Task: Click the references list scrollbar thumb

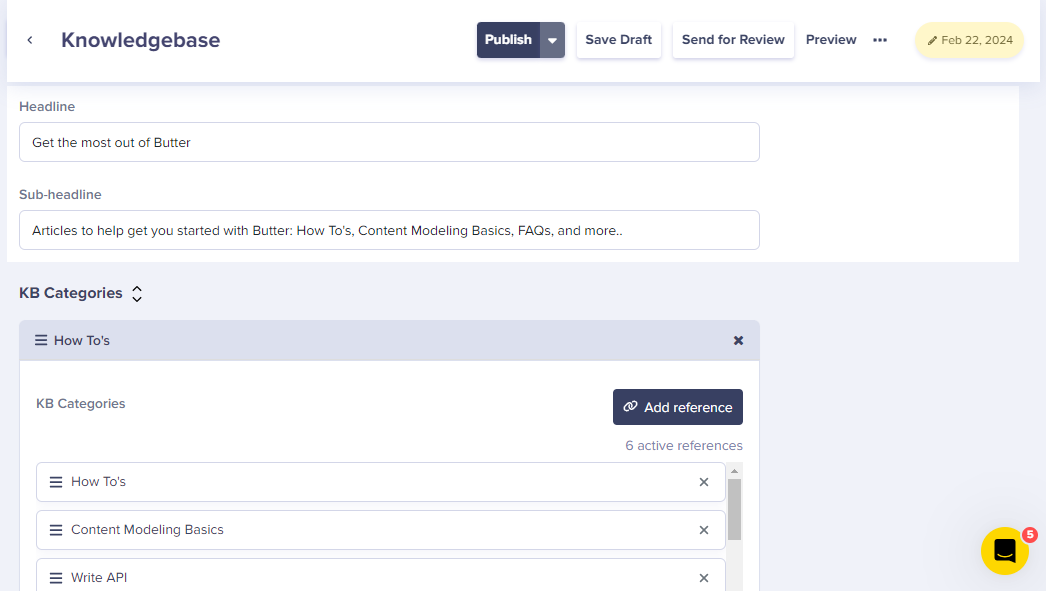Action: click(x=734, y=510)
